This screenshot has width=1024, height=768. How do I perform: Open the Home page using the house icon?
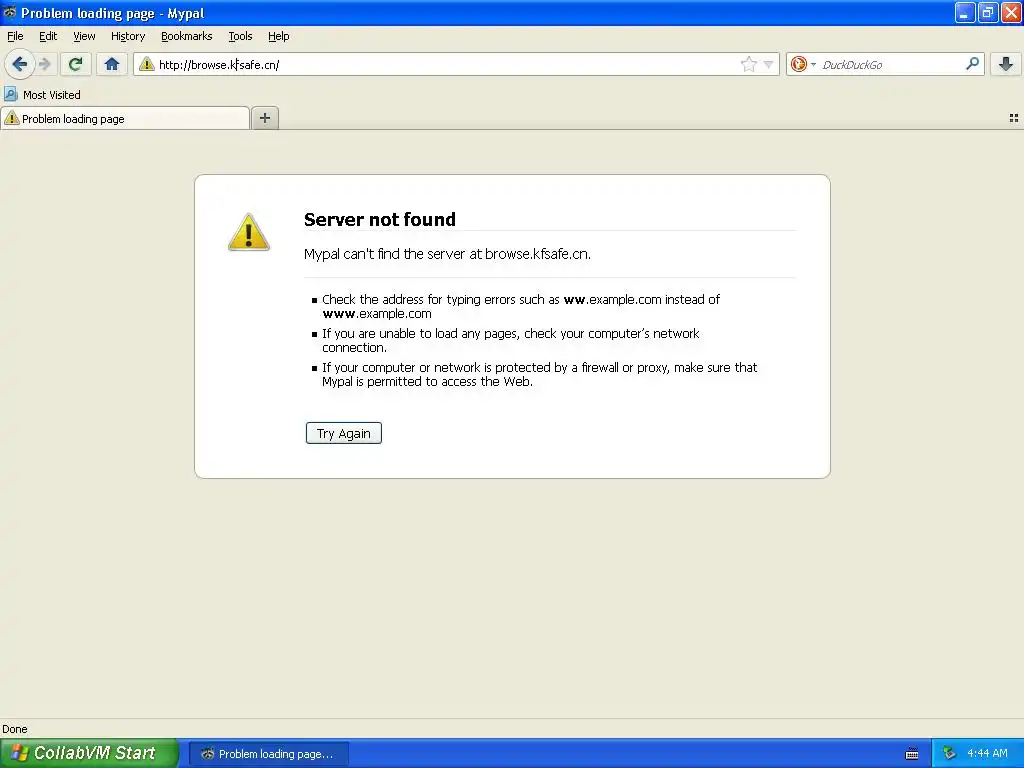(x=112, y=64)
